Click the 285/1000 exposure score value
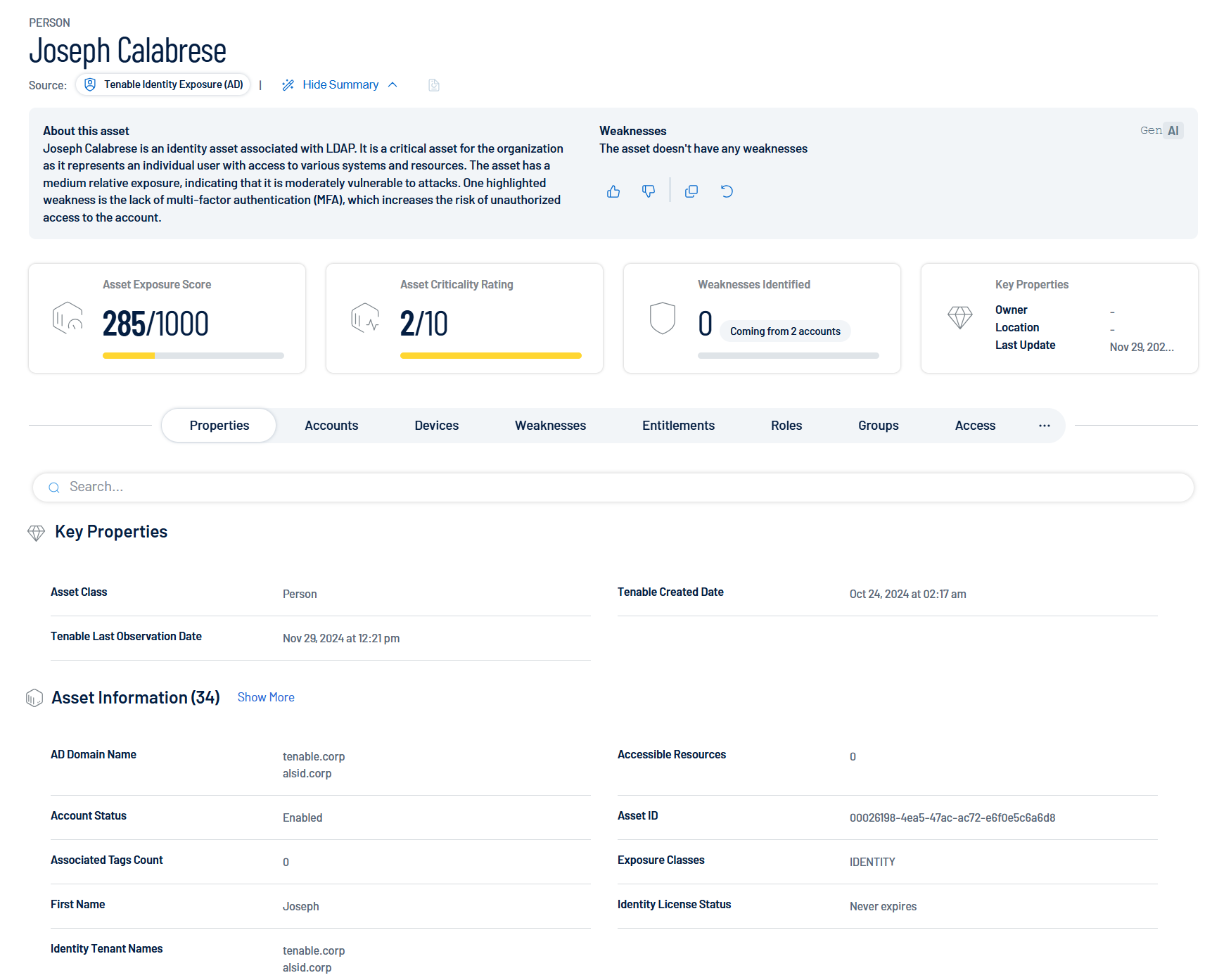Screen dimensions: 1212x980 pos(155,324)
